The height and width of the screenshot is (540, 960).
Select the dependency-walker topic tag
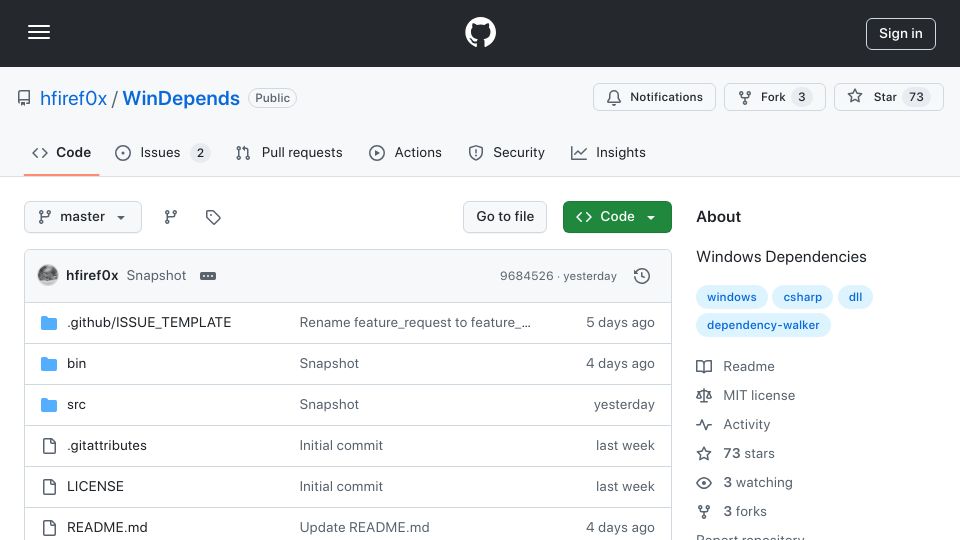(763, 325)
